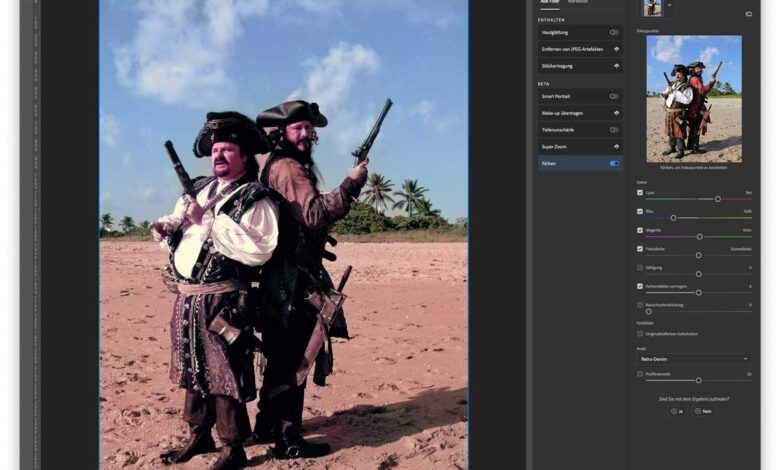Click the small layer thumbnail at panel top
780x470 pixels.
[x=652, y=7]
